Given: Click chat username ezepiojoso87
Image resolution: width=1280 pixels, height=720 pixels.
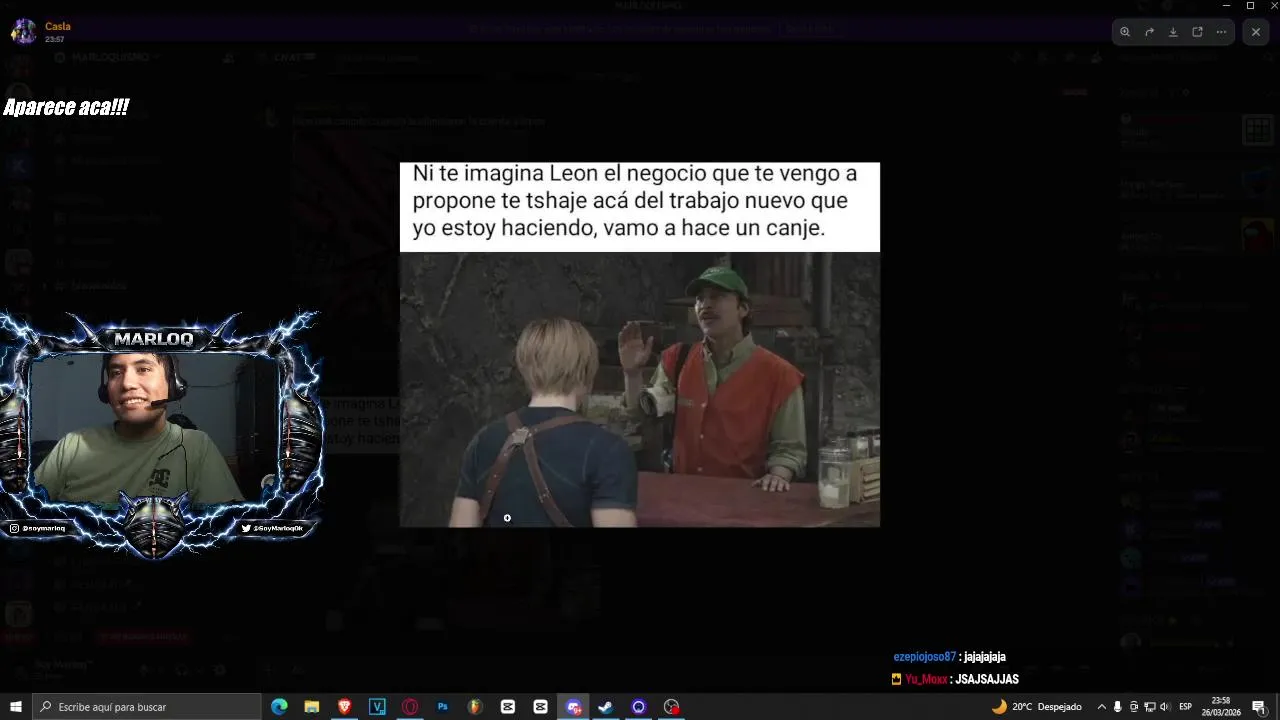Looking at the screenshot, I should point(925,657).
